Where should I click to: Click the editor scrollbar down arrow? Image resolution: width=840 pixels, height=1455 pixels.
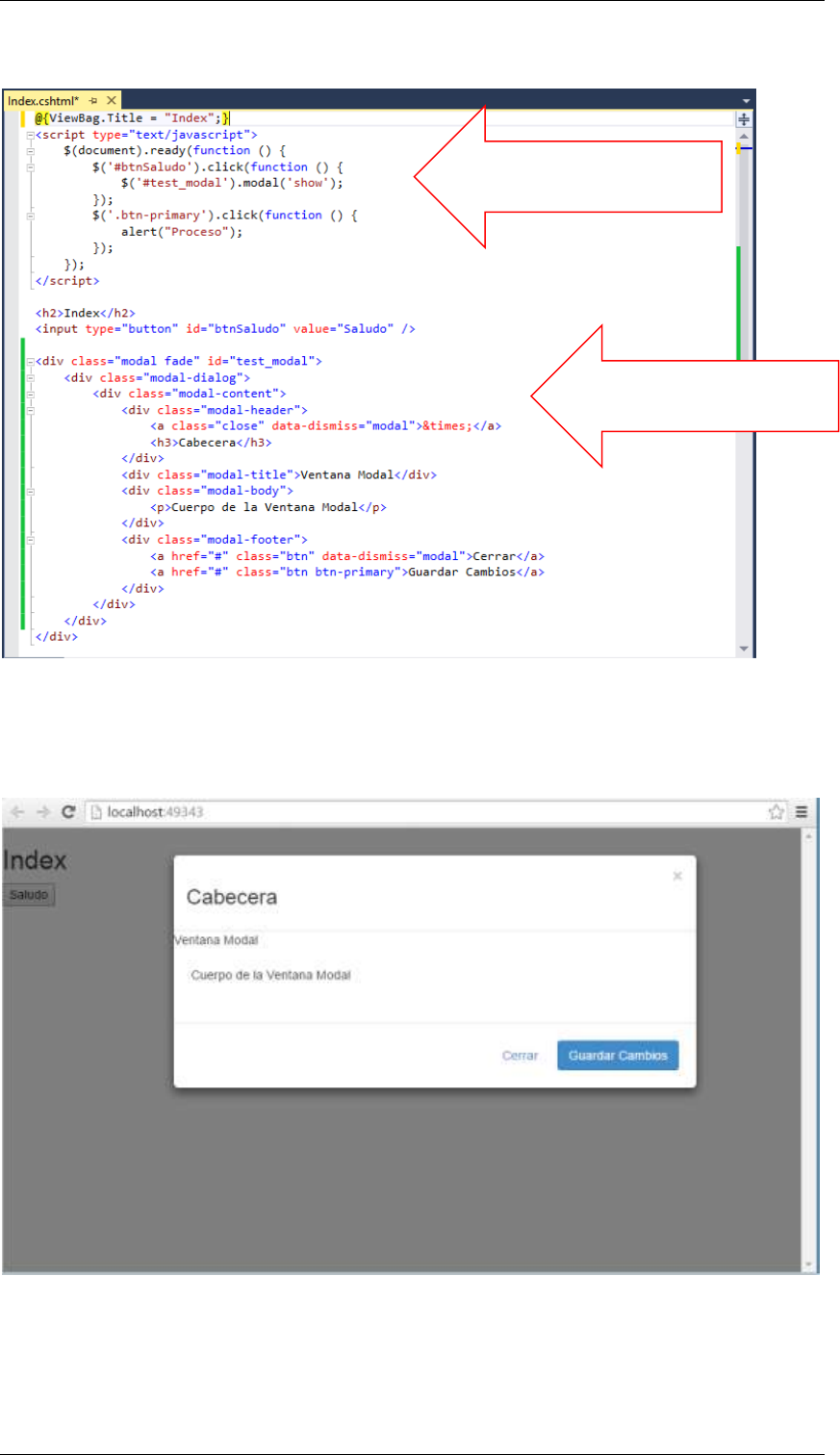point(742,650)
